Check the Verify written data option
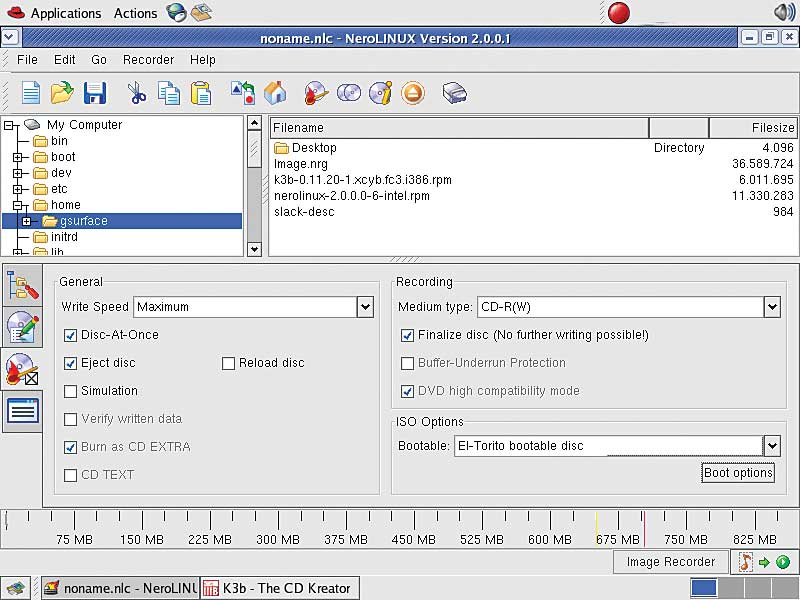The height and width of the screenshot is (600, 800). 70,419
